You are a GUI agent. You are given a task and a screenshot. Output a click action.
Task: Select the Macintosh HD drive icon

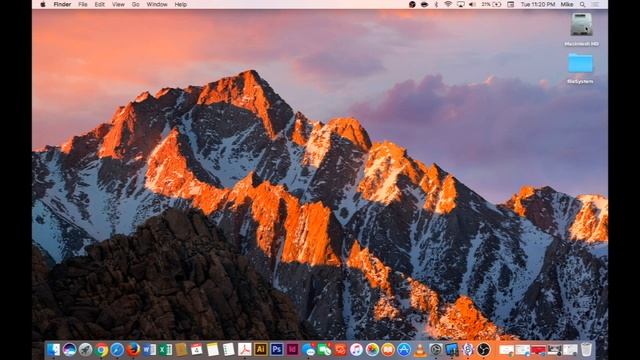(581, 25)
